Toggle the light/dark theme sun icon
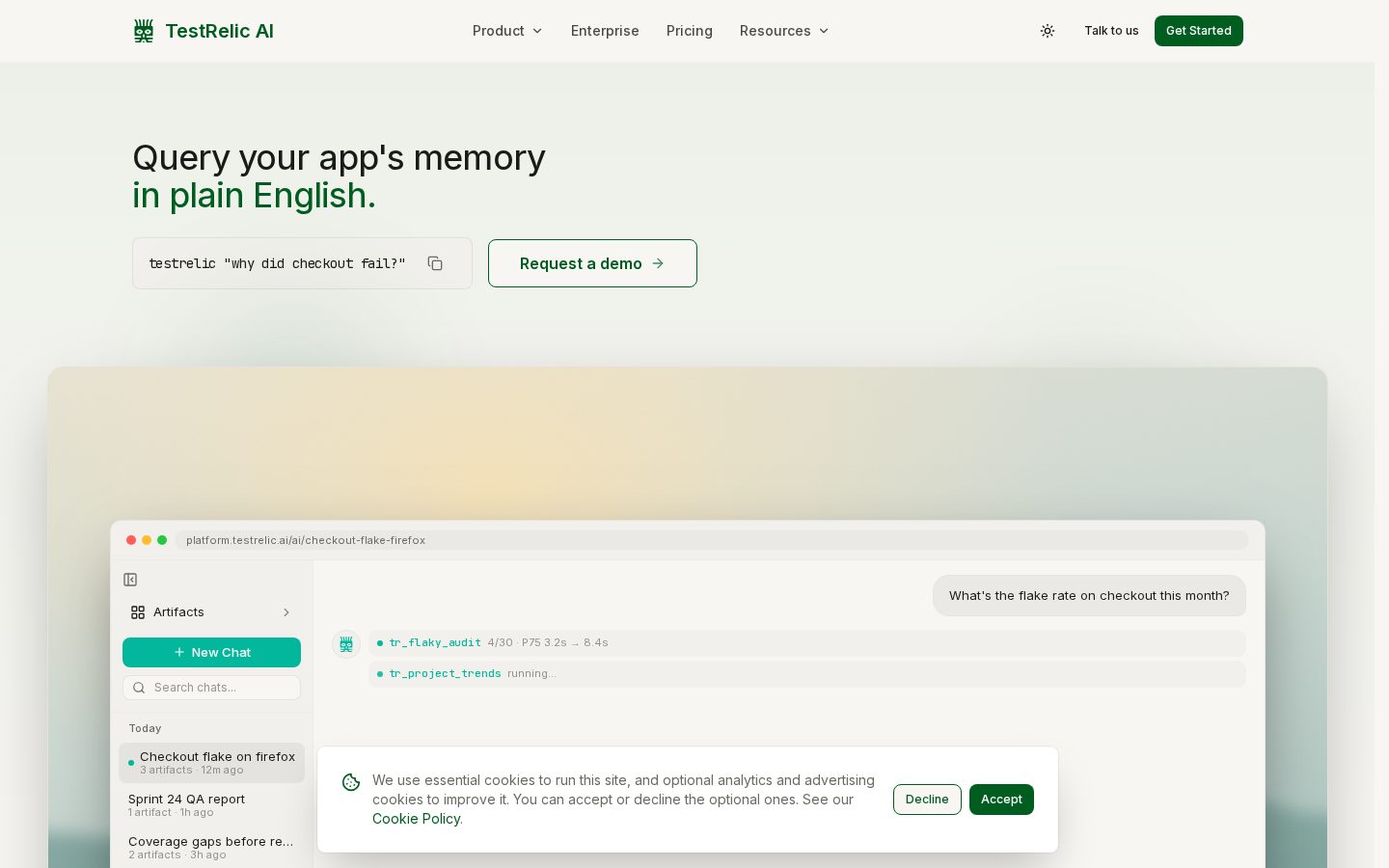Image resolution: width=1389 pixels, height=868 pixels. 1048,31
